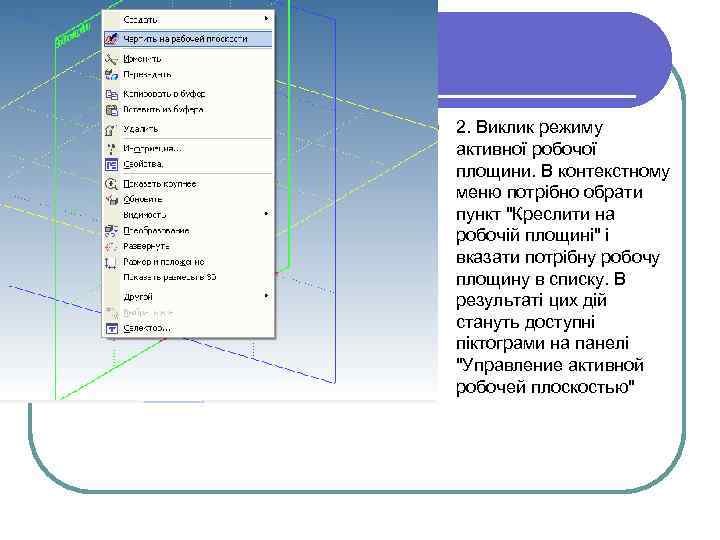Pick the Переместить command
Image resolution: width=720 pixels, height=540 pixels.
[188, 74]
